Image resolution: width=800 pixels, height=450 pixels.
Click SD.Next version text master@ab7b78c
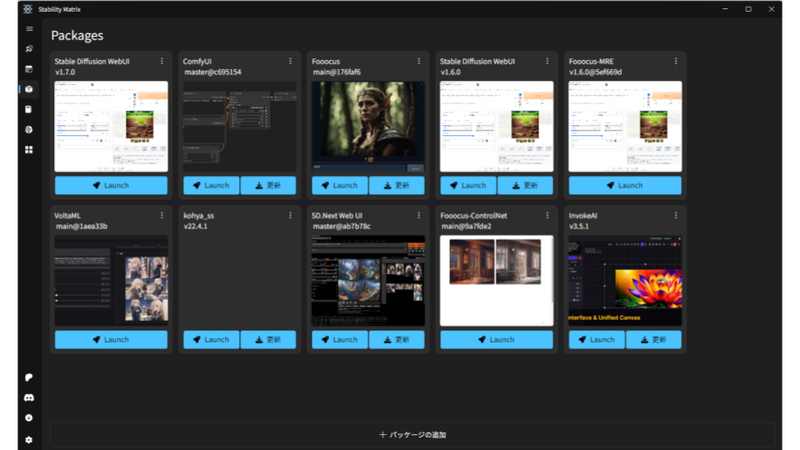(x=341, y=226)
